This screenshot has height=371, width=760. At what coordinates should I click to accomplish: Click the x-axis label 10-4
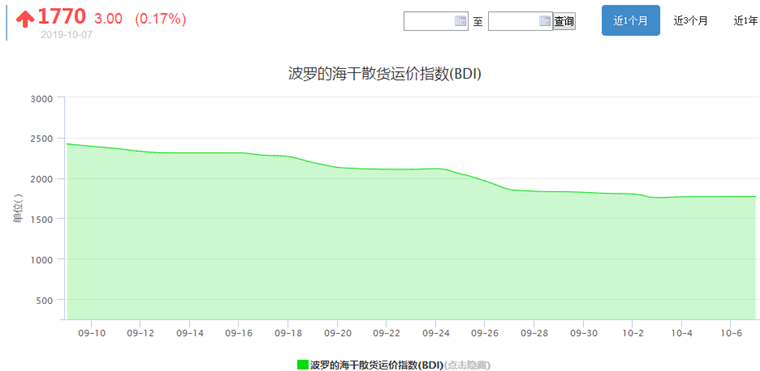click(x=681, y=333)
